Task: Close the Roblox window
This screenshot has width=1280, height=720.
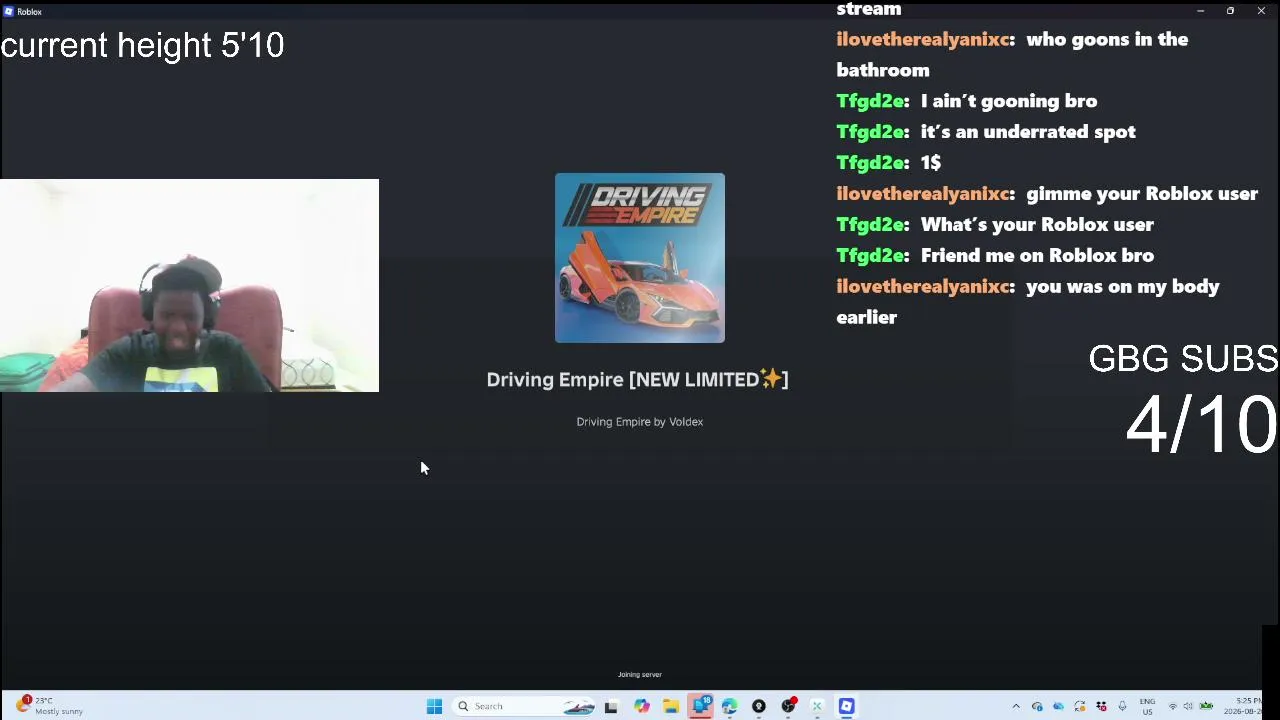Action: (x=1261, y=11)
